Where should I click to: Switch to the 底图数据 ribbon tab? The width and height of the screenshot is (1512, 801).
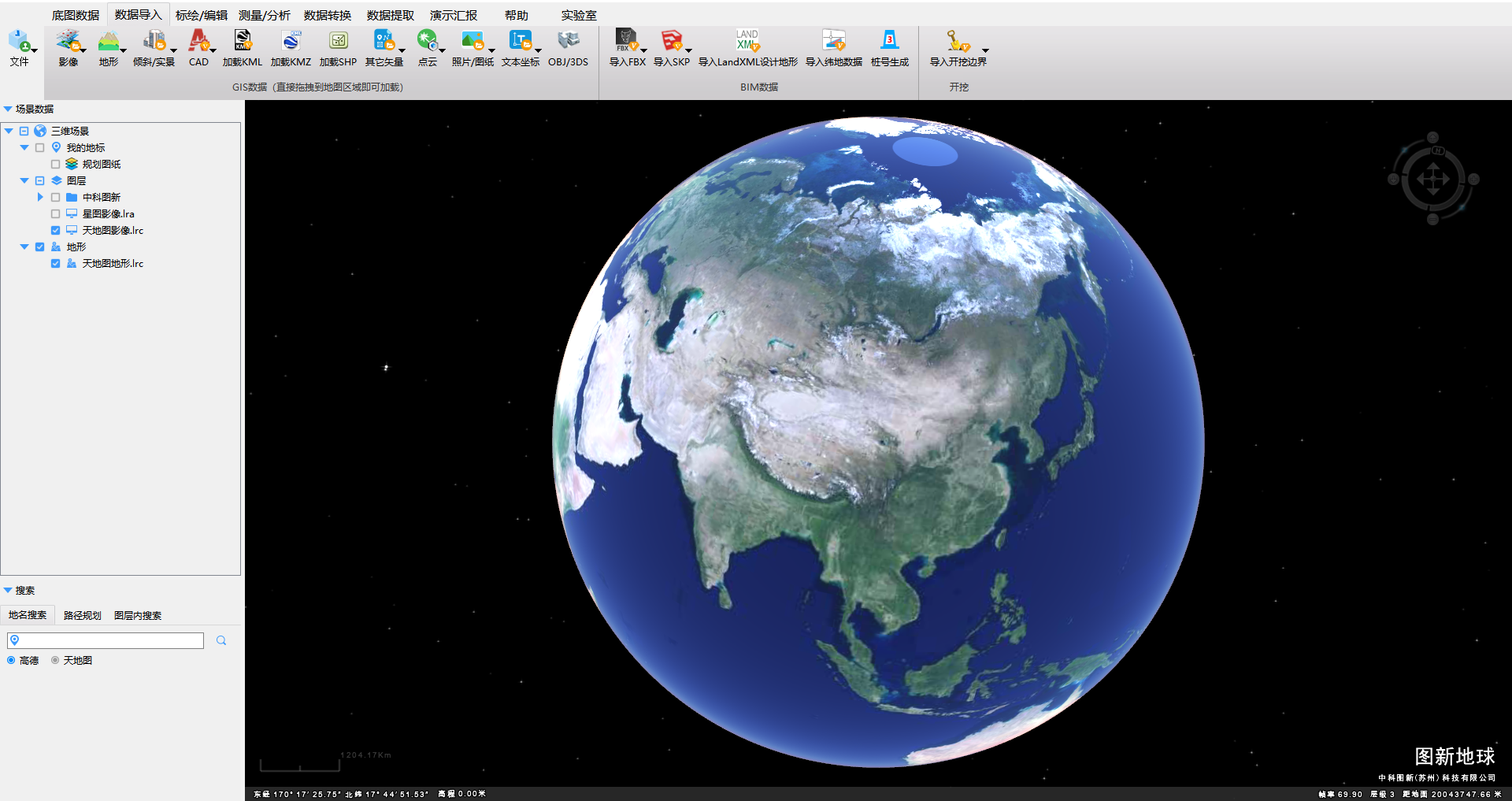coord(76,15)
